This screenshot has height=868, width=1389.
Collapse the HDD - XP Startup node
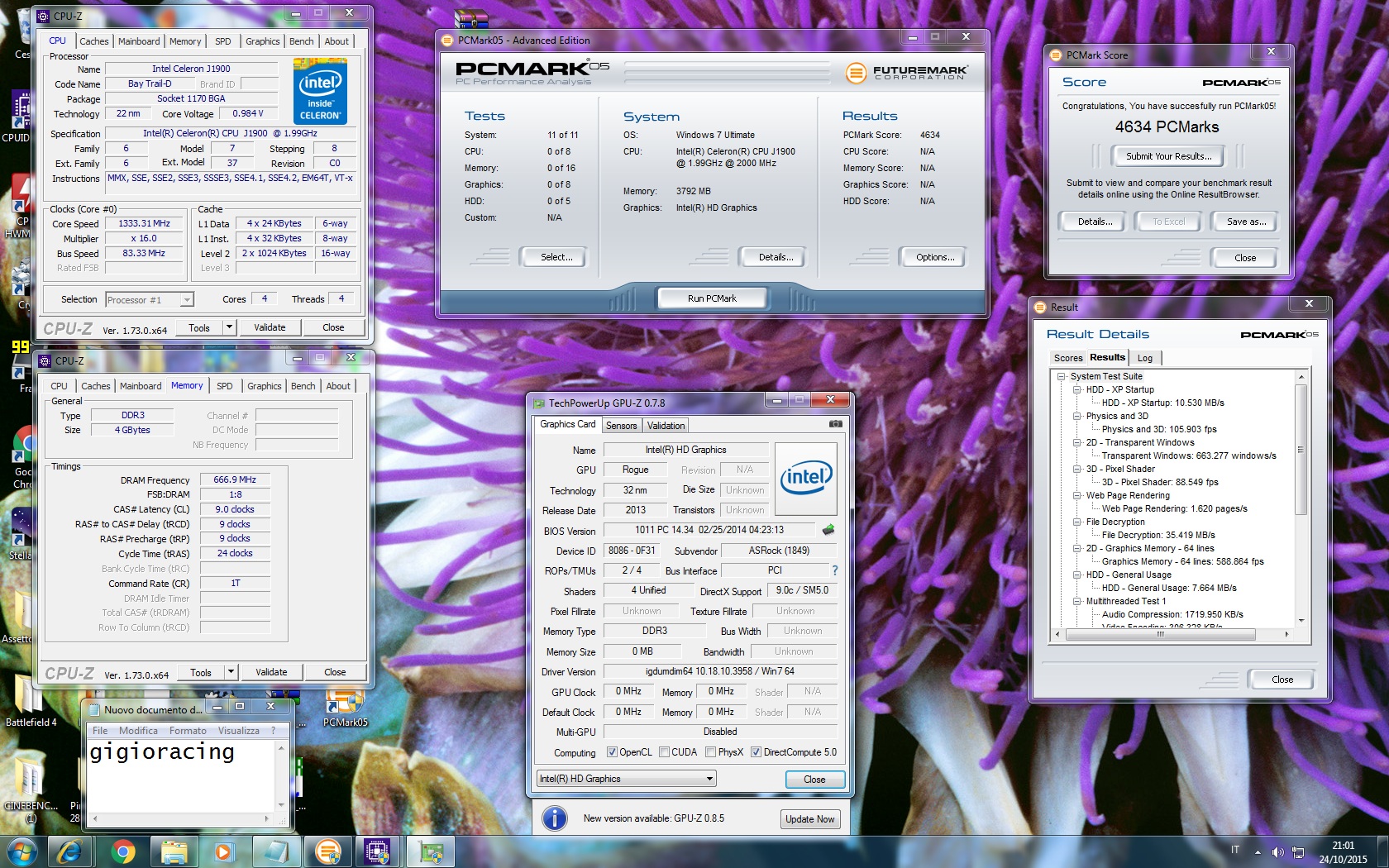pyautogui.click(x=1076, y=390)
